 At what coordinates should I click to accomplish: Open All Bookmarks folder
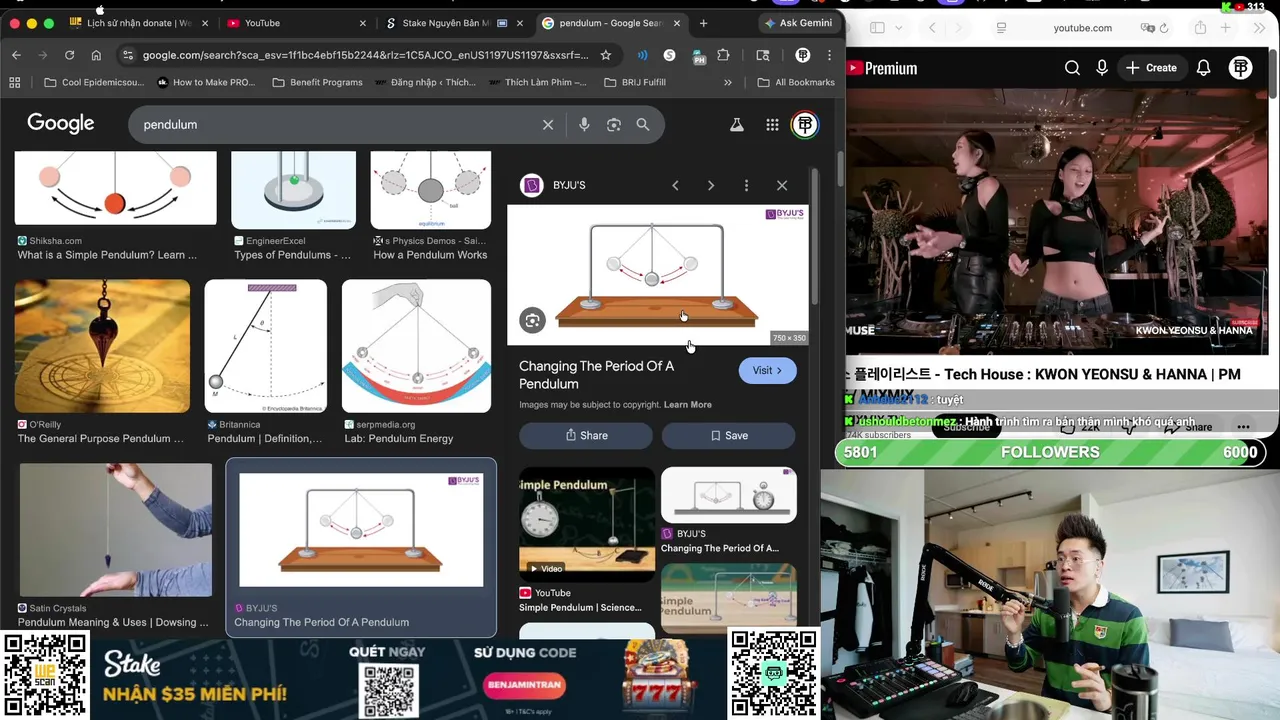pos(796,82)
